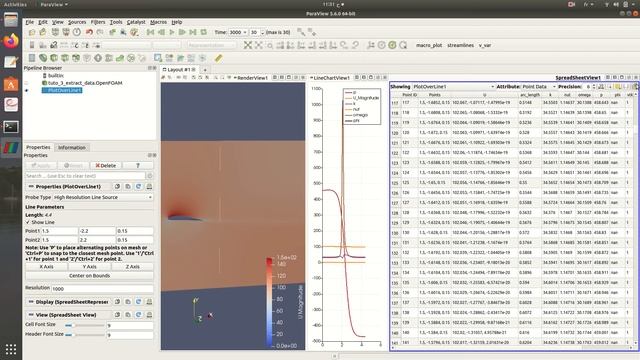The height and width of the screenshot is (360, 640).
Task: Toggle visibility of tuto_3_extract_data.OpenFOAM
Action: click(27, 83)
